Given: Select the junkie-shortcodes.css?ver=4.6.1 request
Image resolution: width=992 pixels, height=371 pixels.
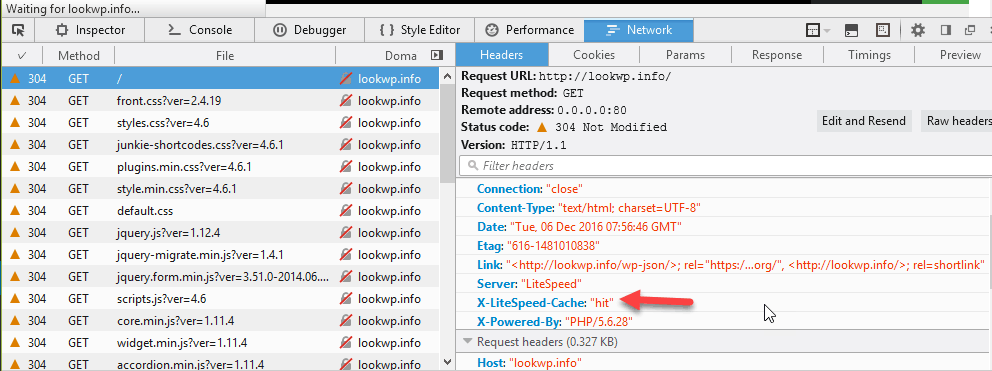Looking at the screenshot, I should (x=220, y=145).
